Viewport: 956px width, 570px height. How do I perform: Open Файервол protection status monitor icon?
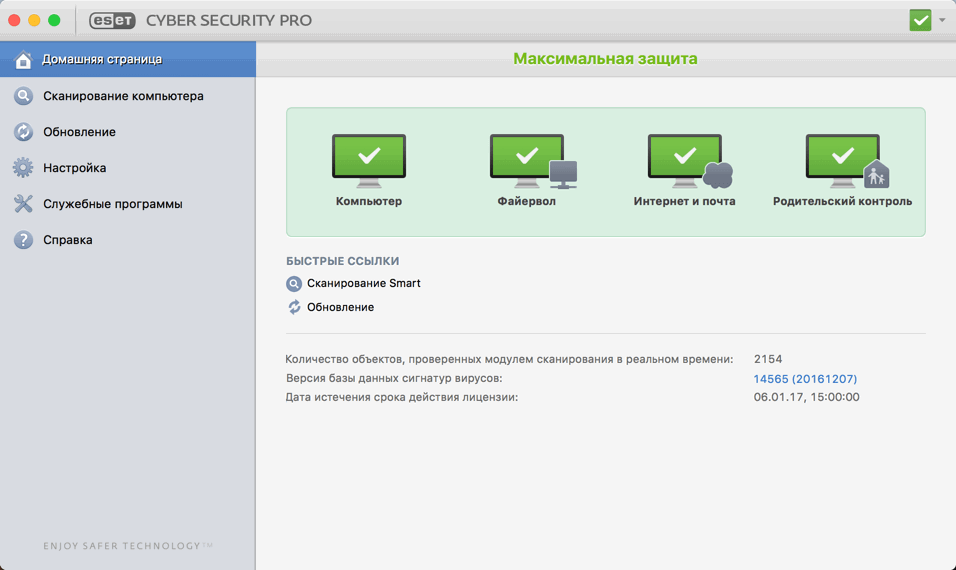(533, 161)
